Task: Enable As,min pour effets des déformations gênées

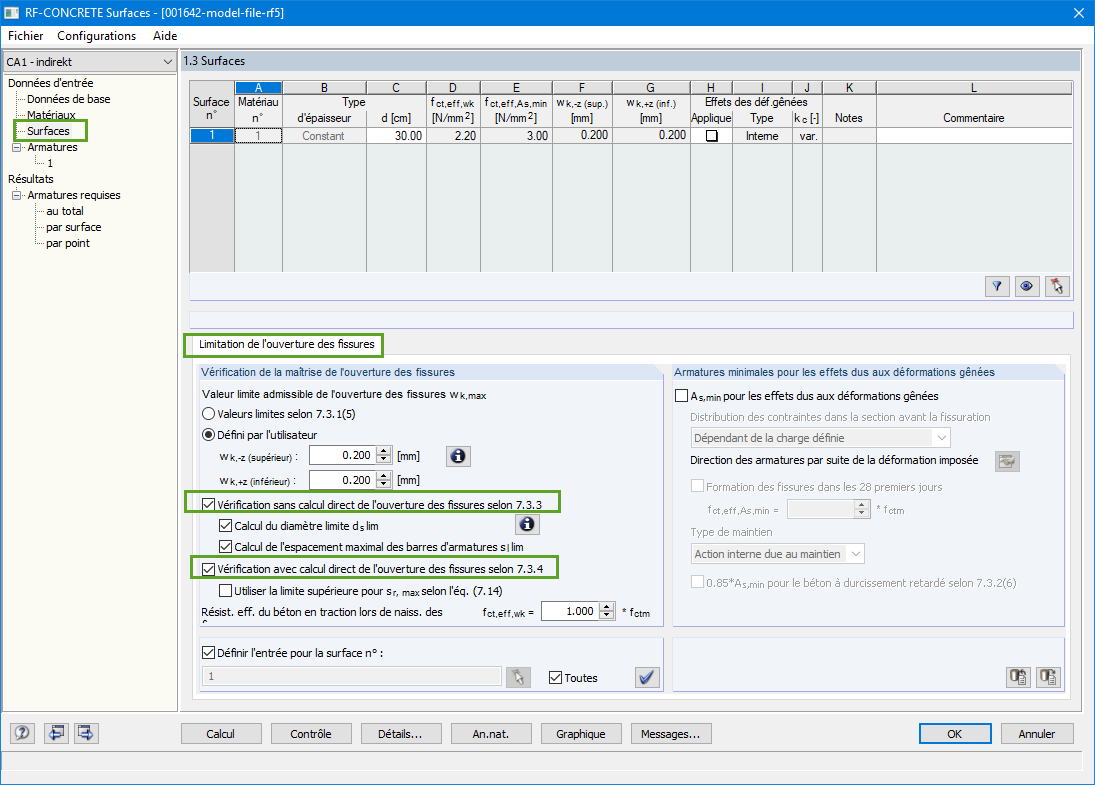Action: coord(682,396)
